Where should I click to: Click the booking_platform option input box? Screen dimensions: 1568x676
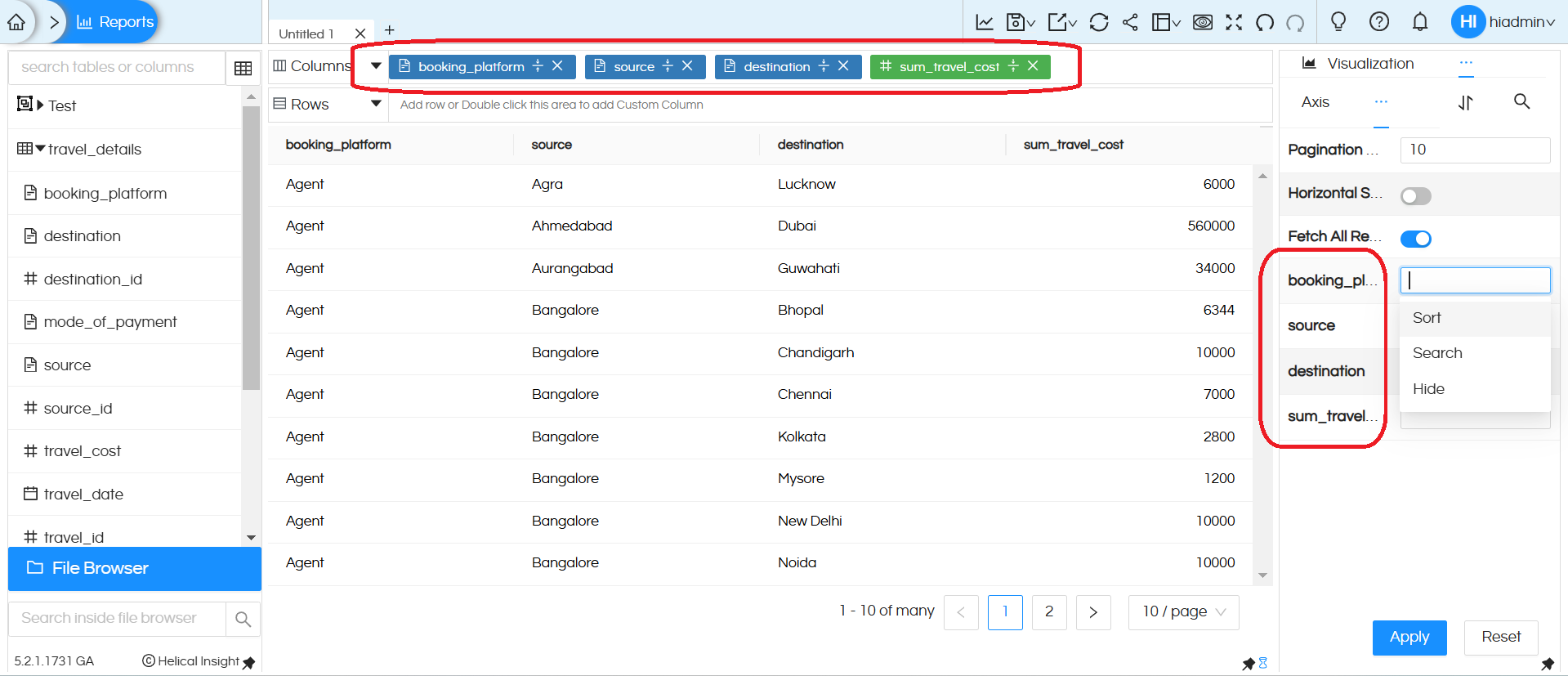[1475, 280]
